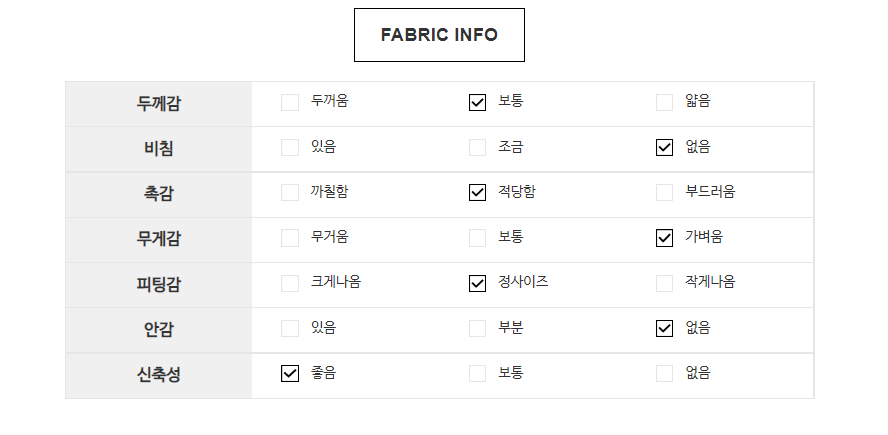Uncheck the 가벼움 weight checkbox

pos(665,238)
